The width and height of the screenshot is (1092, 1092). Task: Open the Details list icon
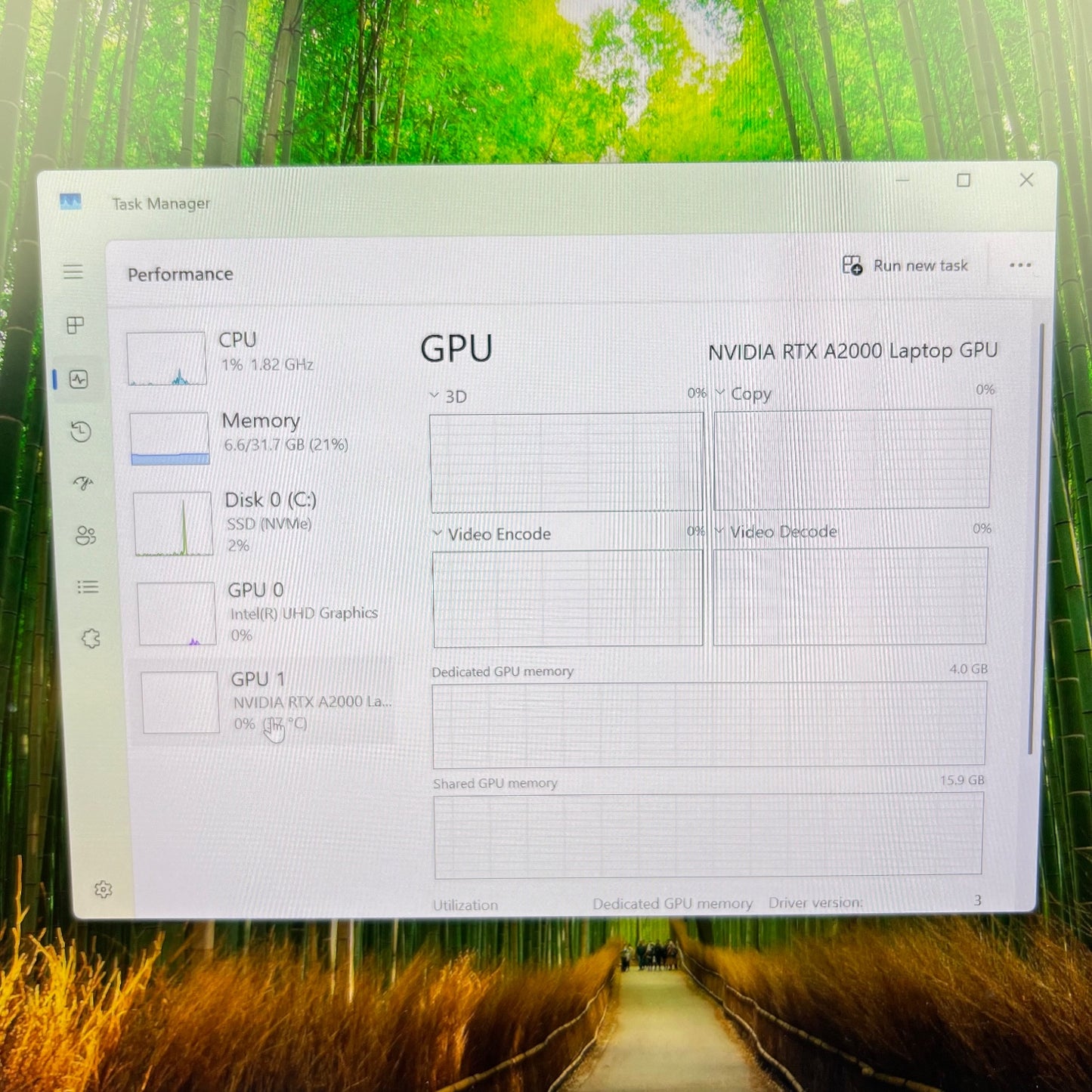tap(88, 587)
